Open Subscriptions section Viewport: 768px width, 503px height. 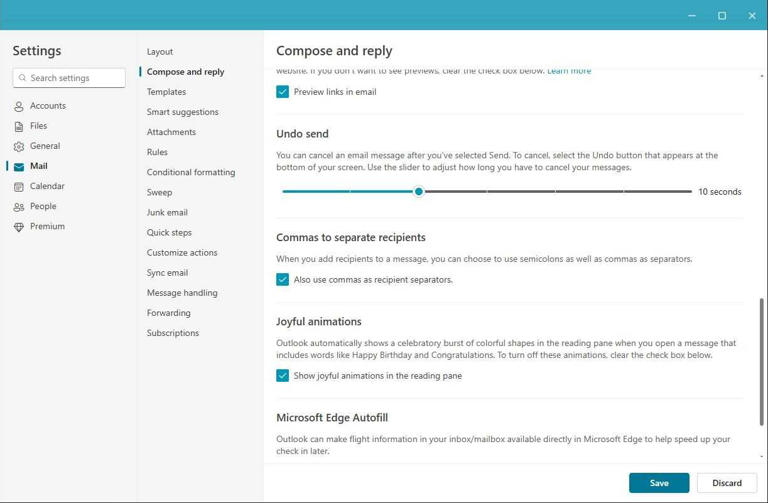(x=172, y=333)
